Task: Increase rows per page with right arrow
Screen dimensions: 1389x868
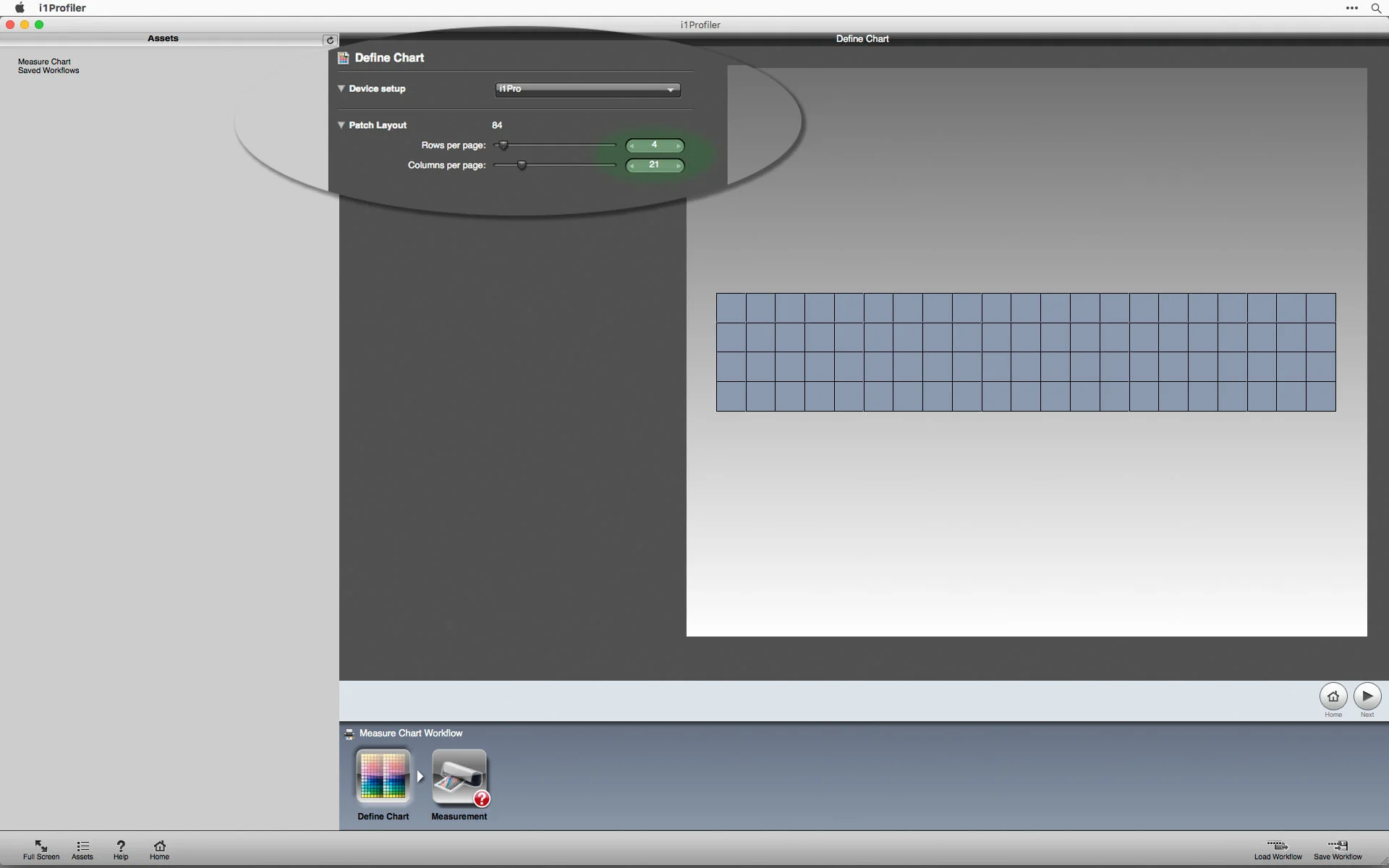Action: (x=678, y=146)
